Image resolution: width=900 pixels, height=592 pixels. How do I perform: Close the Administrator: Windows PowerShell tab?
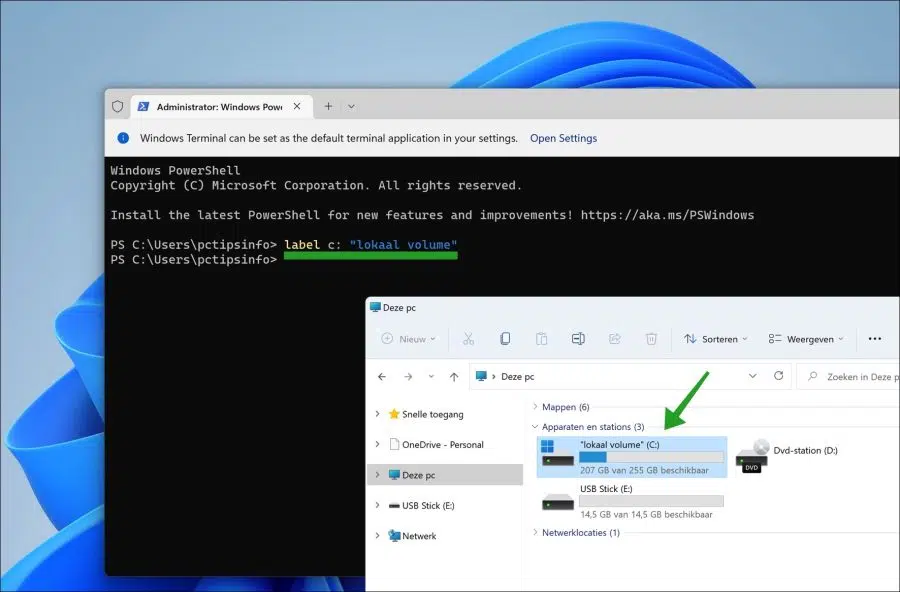tap(297, 106)
